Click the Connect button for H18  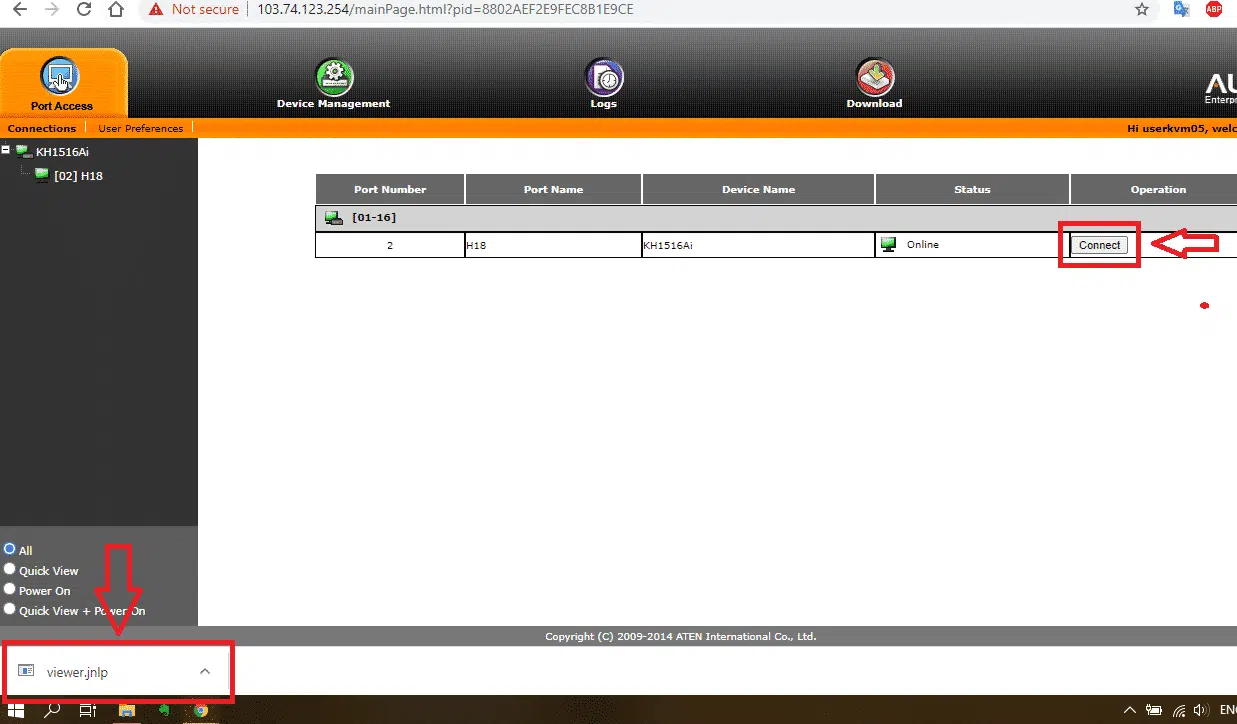pyautogui.click(x=1099, y=245)
